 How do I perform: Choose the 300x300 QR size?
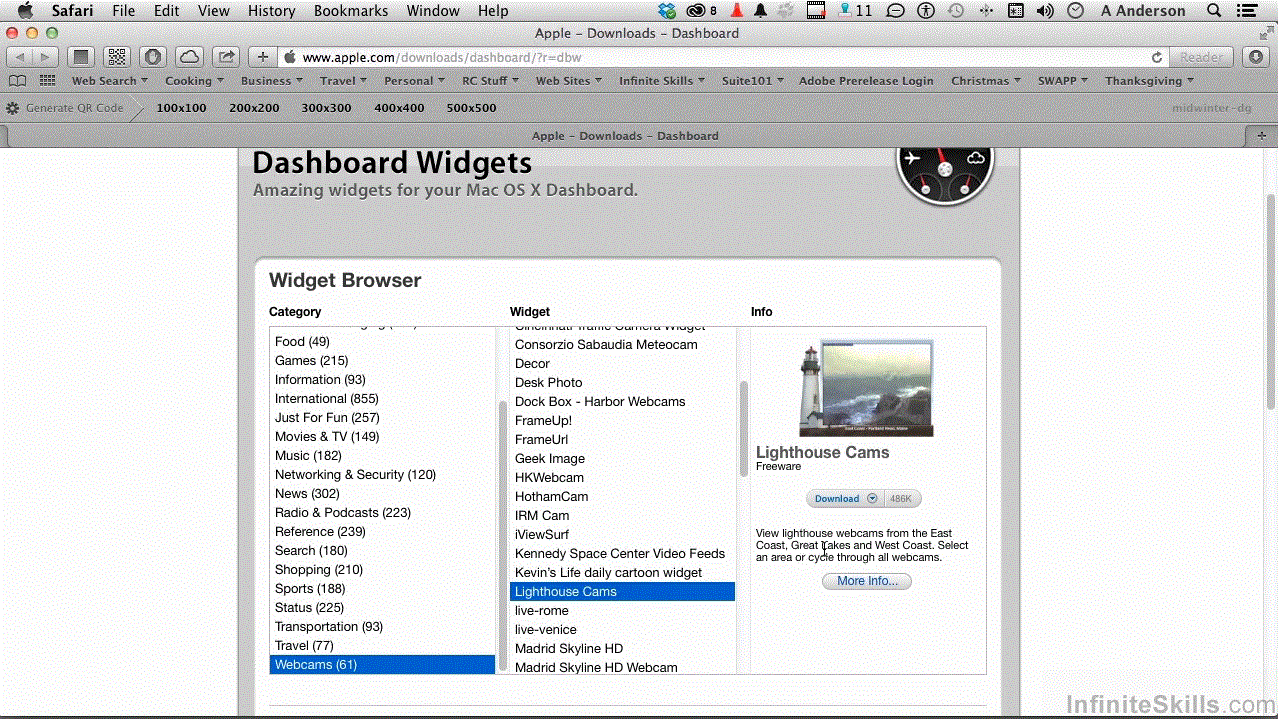click(x=326, y=108)
